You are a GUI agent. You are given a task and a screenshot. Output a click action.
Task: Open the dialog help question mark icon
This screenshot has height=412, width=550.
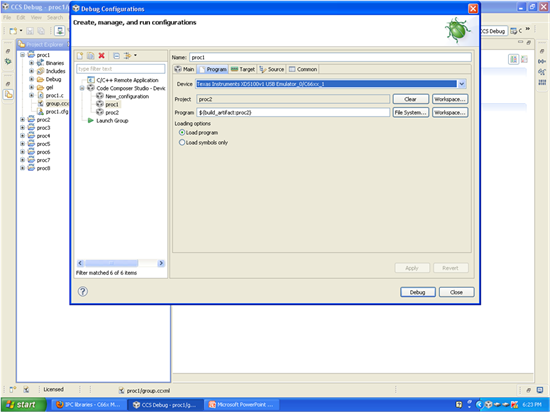coord(83,291)
